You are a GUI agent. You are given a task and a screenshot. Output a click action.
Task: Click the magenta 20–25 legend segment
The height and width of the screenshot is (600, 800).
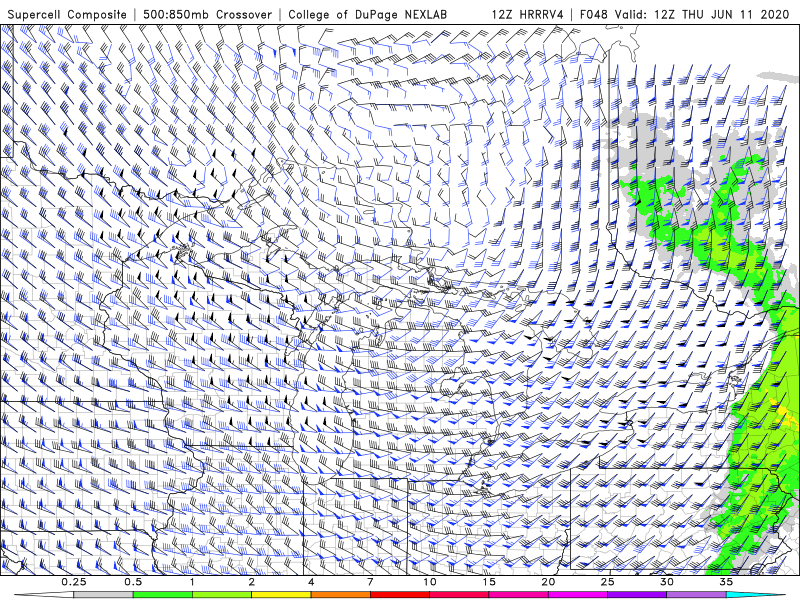(x=578, y=595)
